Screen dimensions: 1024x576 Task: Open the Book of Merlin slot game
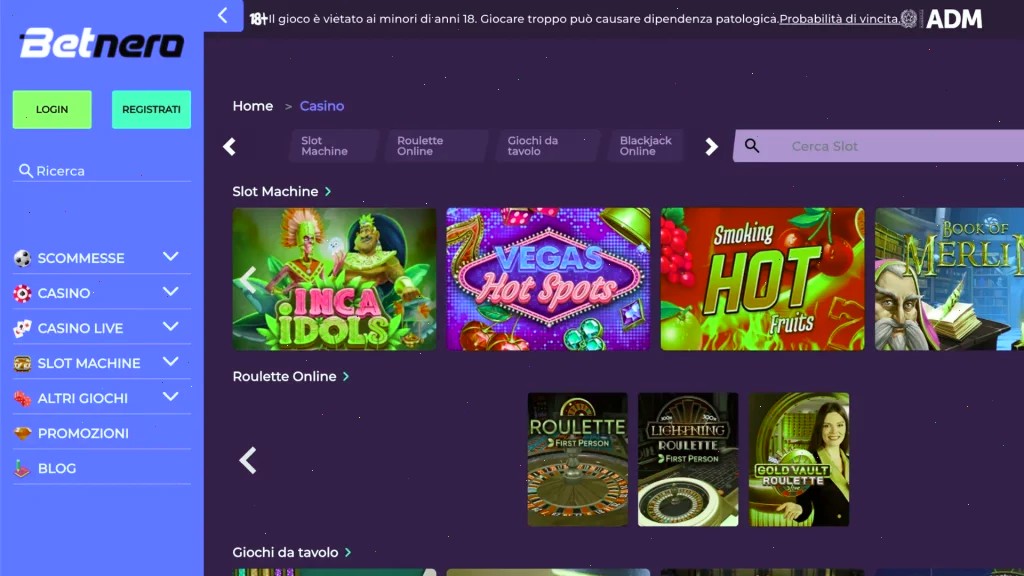point(950,279)
